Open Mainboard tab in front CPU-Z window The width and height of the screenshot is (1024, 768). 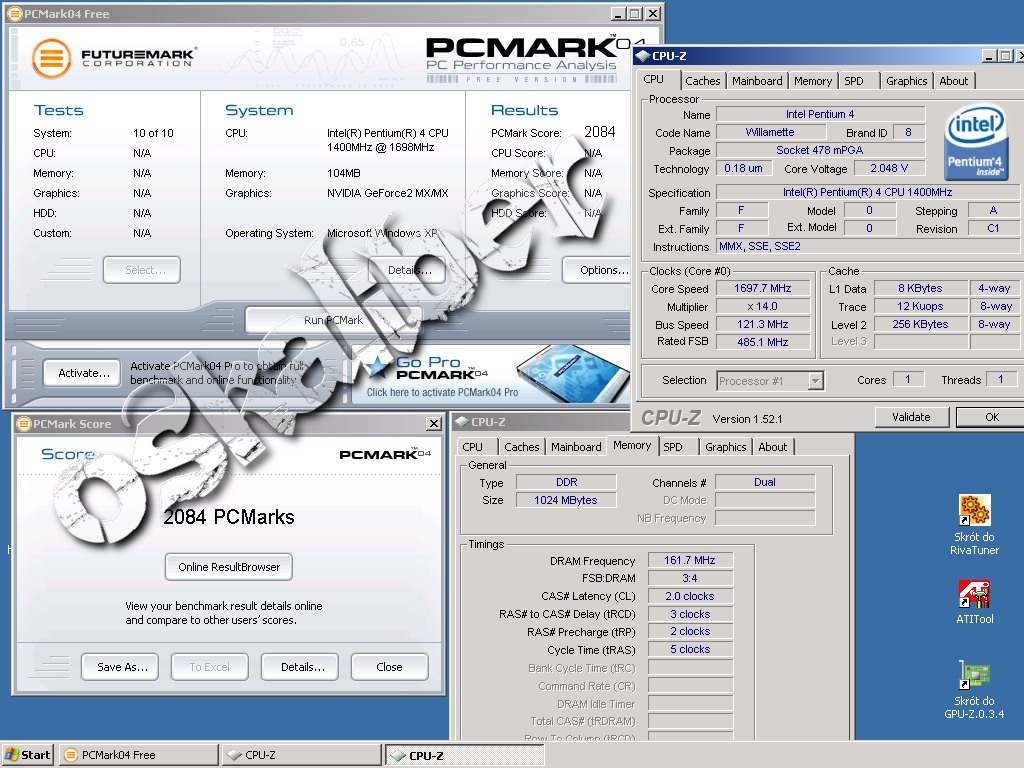tap(757, 81)
